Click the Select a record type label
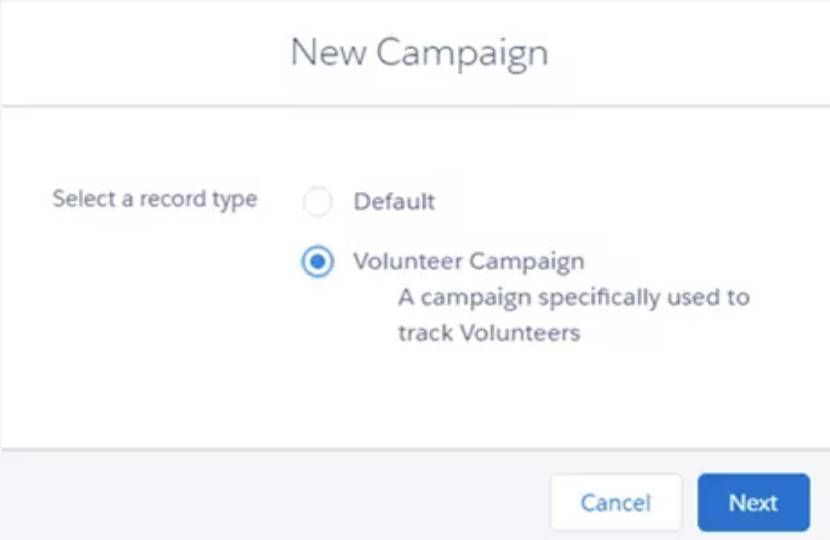830x540 pixels. click(x=155, y=200)
